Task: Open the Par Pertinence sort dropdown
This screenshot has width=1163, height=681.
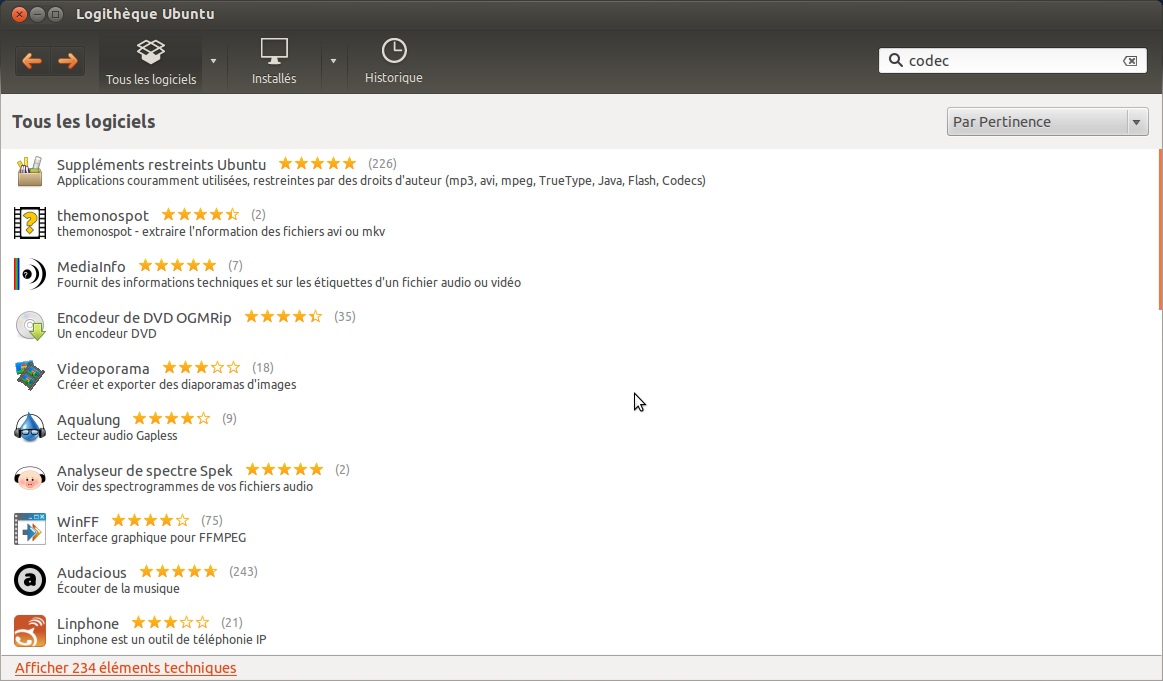Action: (1047, 122)
